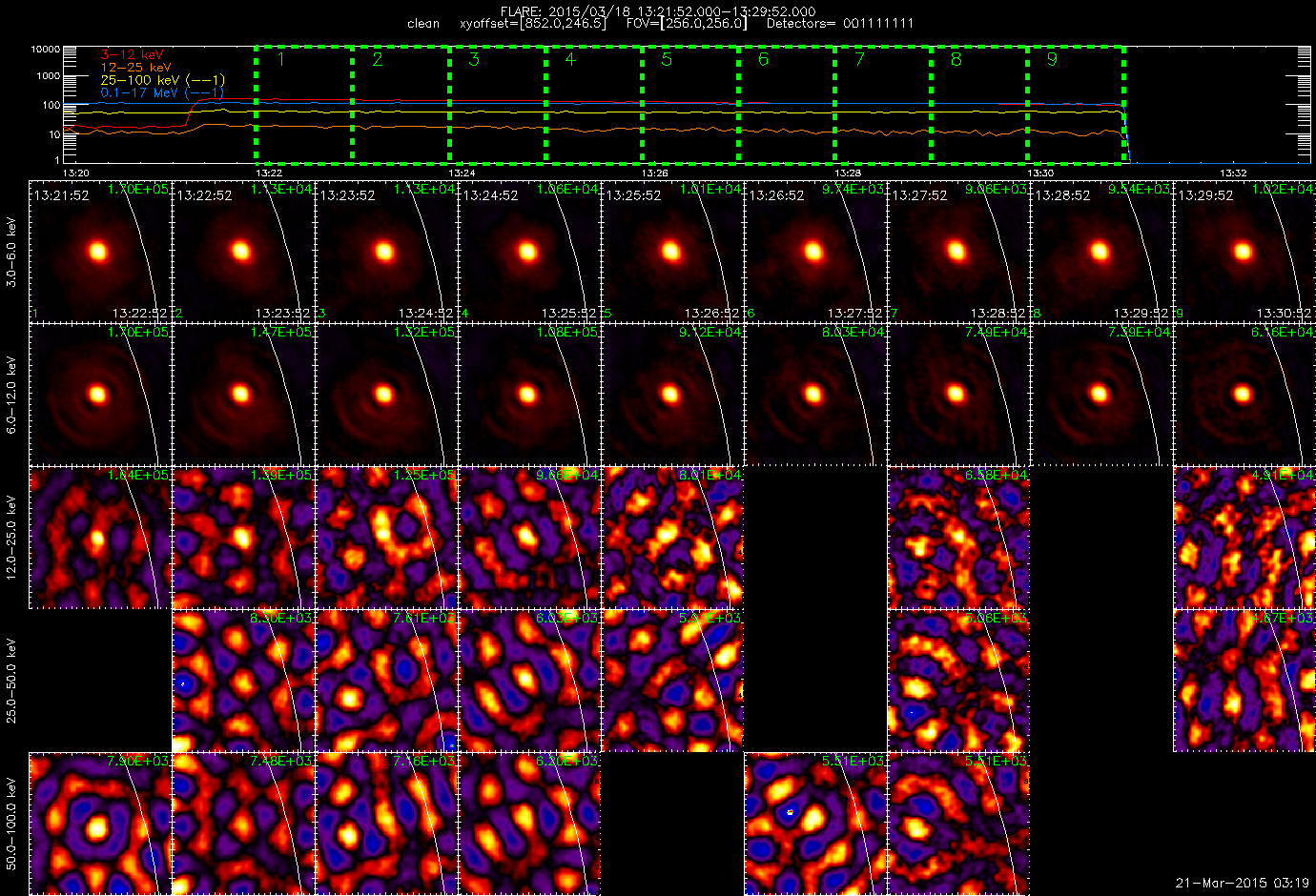Screen dimensions: 1316x896
Task: Select the 3.0-6.0 keV image starting 13:21:52
Action: pos(100,252)
